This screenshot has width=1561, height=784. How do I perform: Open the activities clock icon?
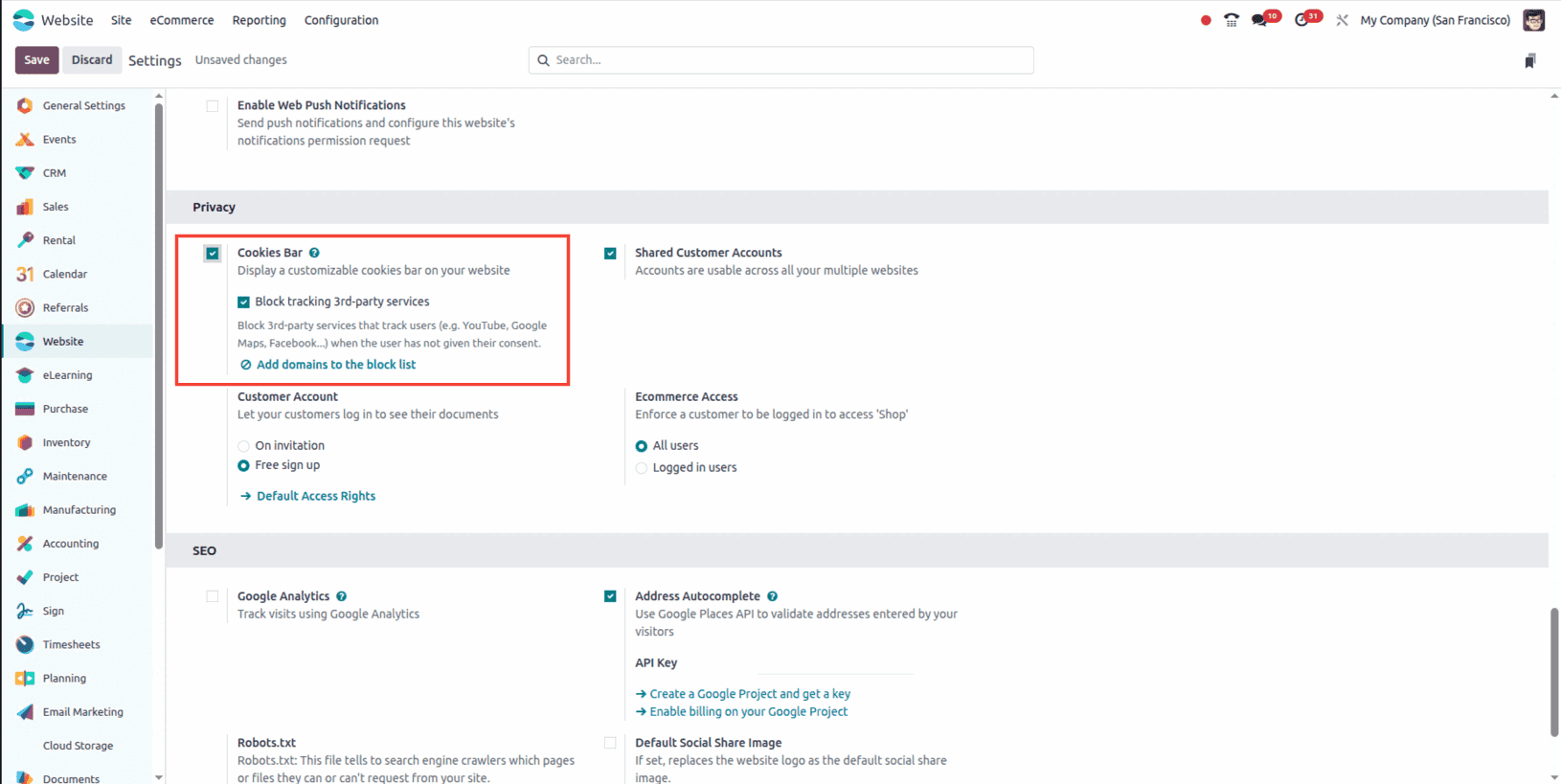point(1301,20)
